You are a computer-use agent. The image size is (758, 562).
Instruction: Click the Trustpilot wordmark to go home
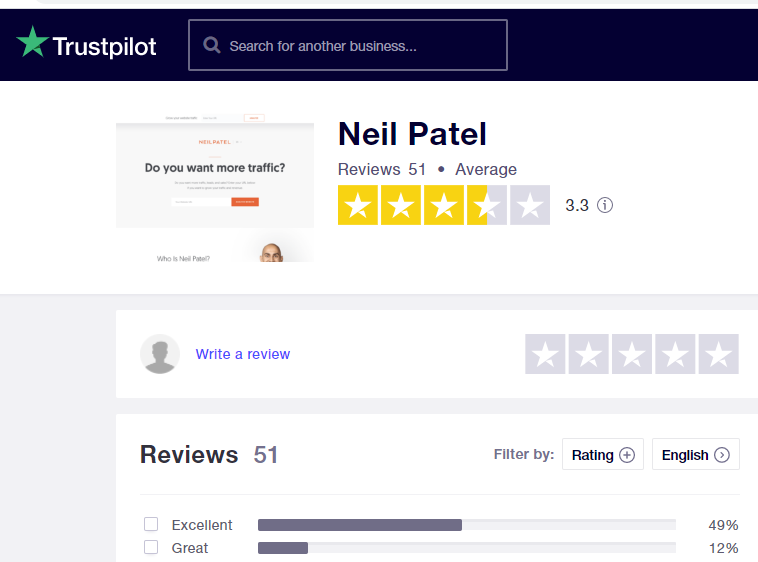click(104, 47)
